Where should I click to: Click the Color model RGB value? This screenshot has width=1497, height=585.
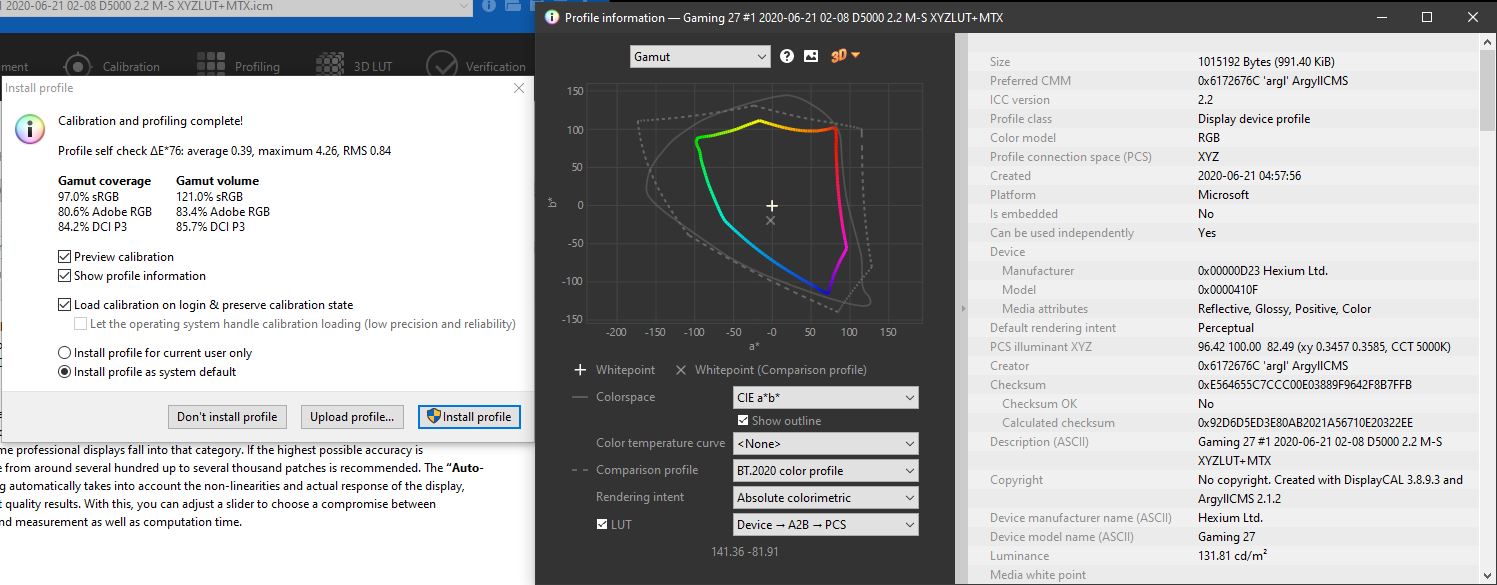(x=1208, y=138)
